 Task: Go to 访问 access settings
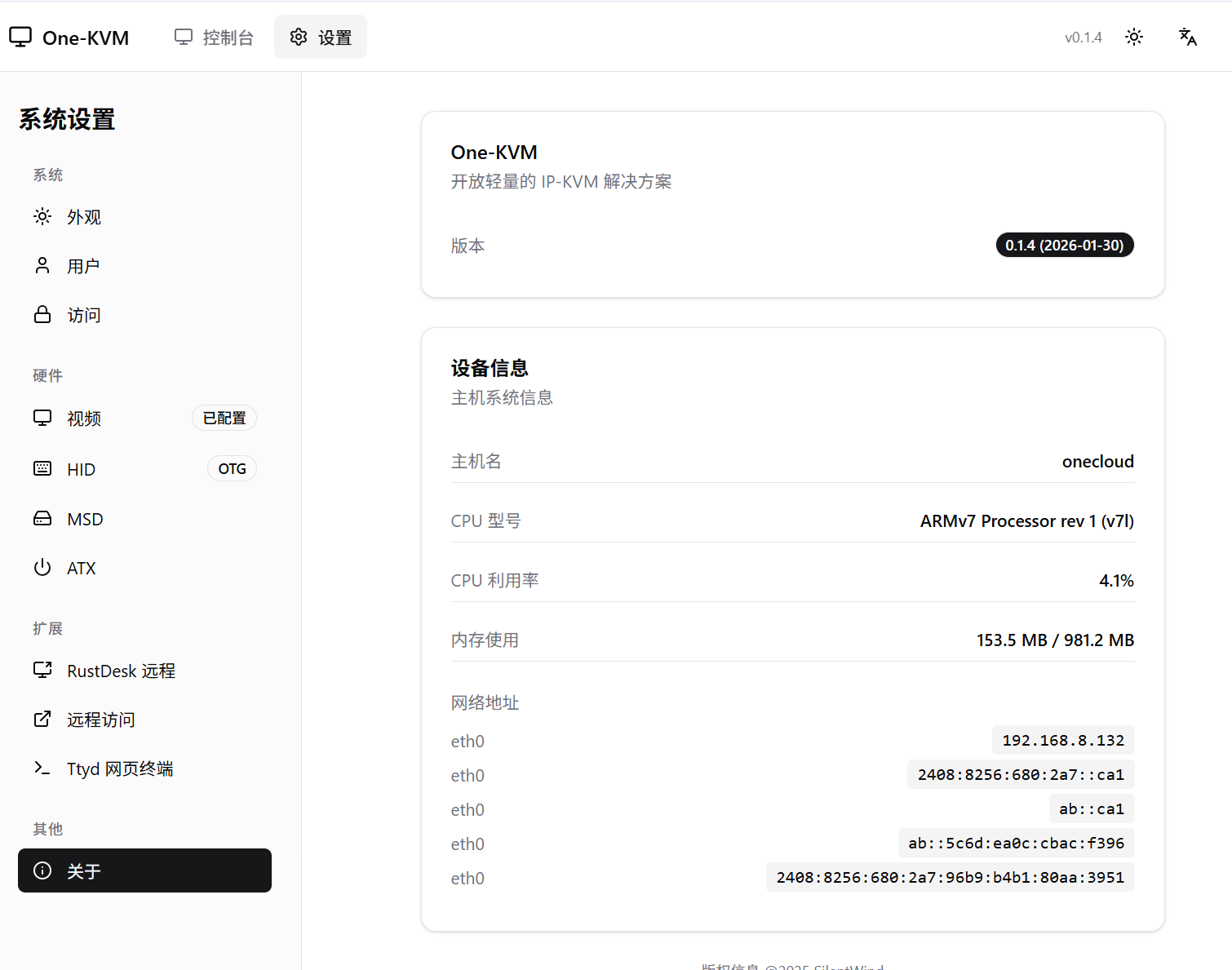(x=83, y=315)
